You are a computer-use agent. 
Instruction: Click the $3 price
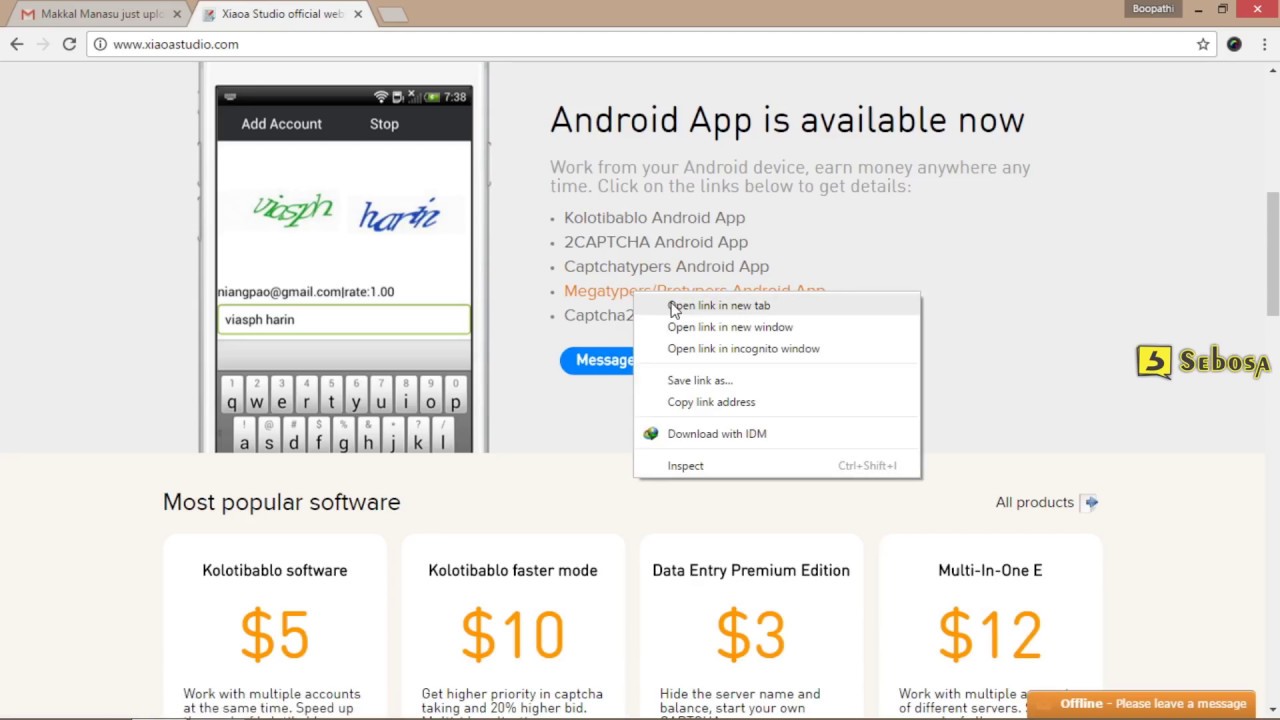pos(751,635)
